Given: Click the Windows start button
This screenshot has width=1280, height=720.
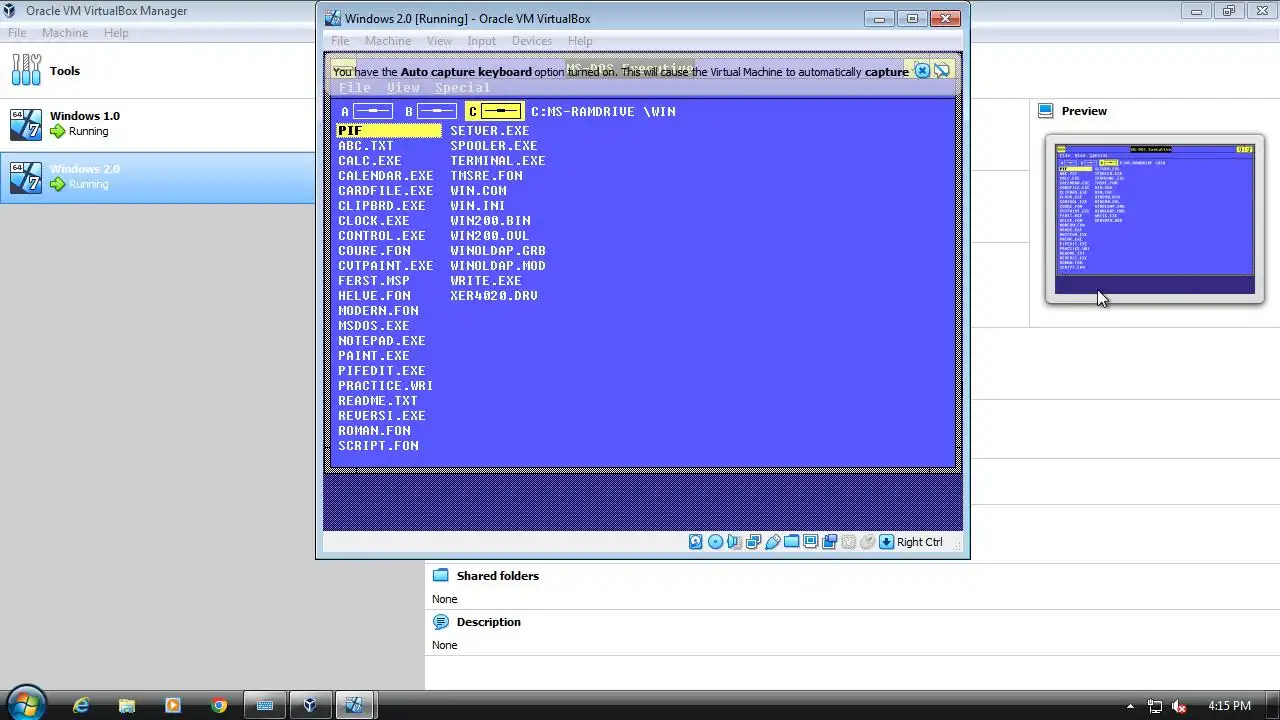Looking at the screenshot, I should (x=26, y=705).
